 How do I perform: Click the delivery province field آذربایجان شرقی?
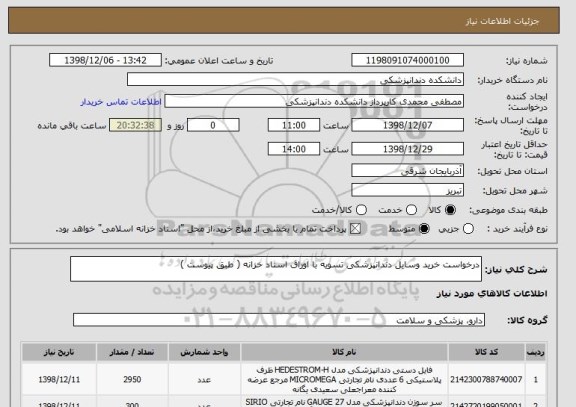click(x=407, y=171)
